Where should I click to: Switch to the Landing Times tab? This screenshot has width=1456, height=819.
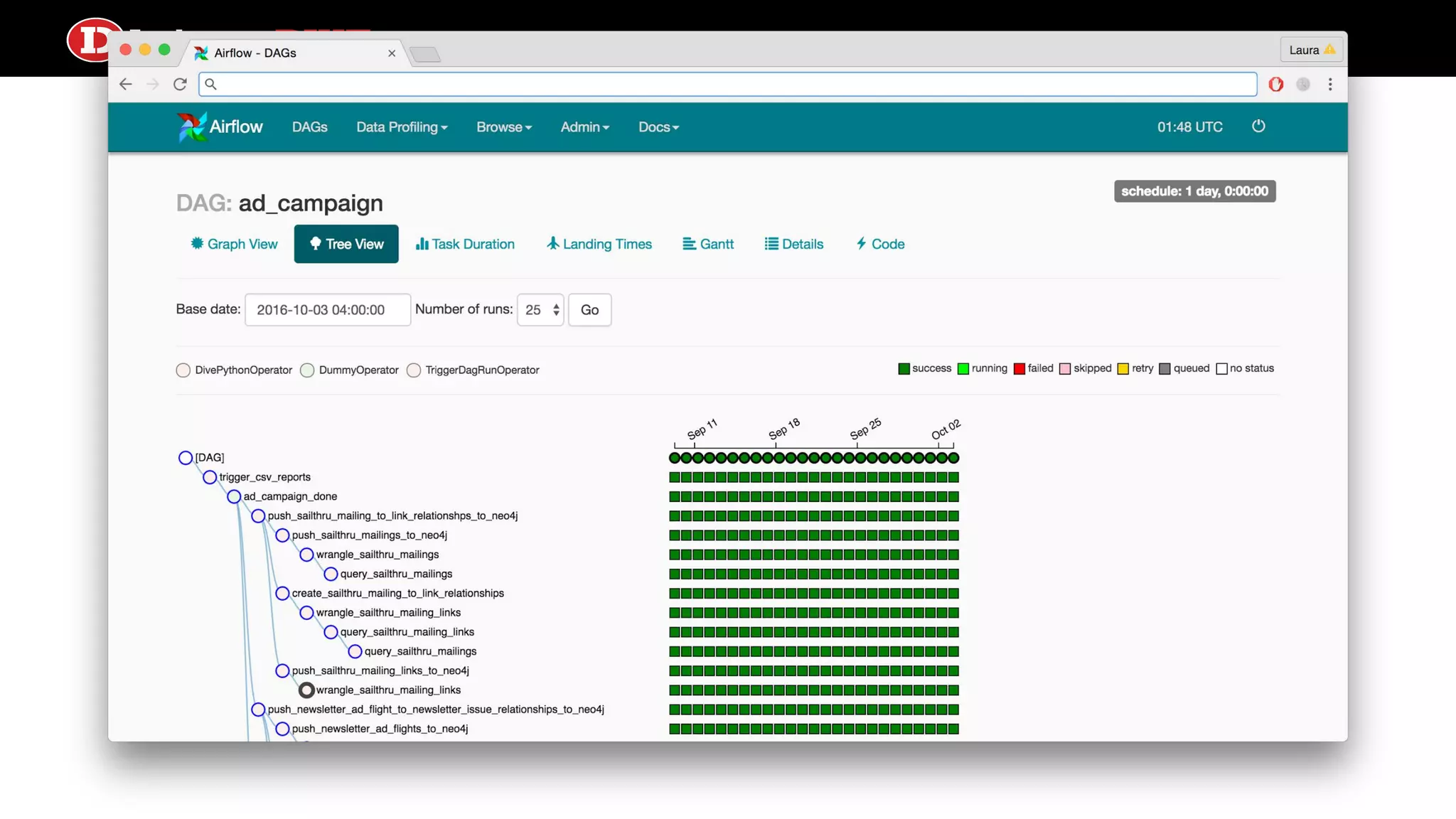click(599, 244)
